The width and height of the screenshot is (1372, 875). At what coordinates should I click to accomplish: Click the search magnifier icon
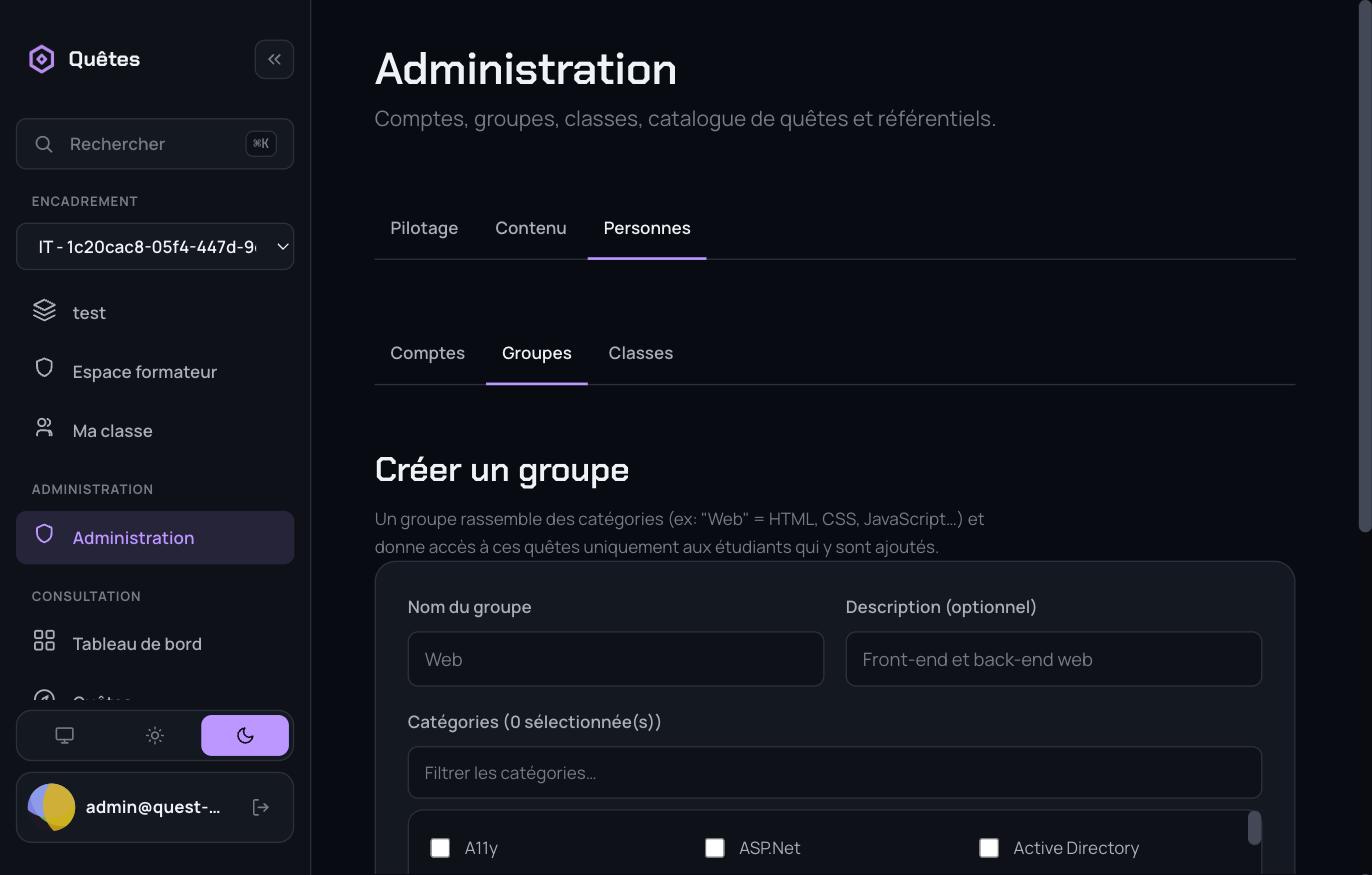click(44, 144)
